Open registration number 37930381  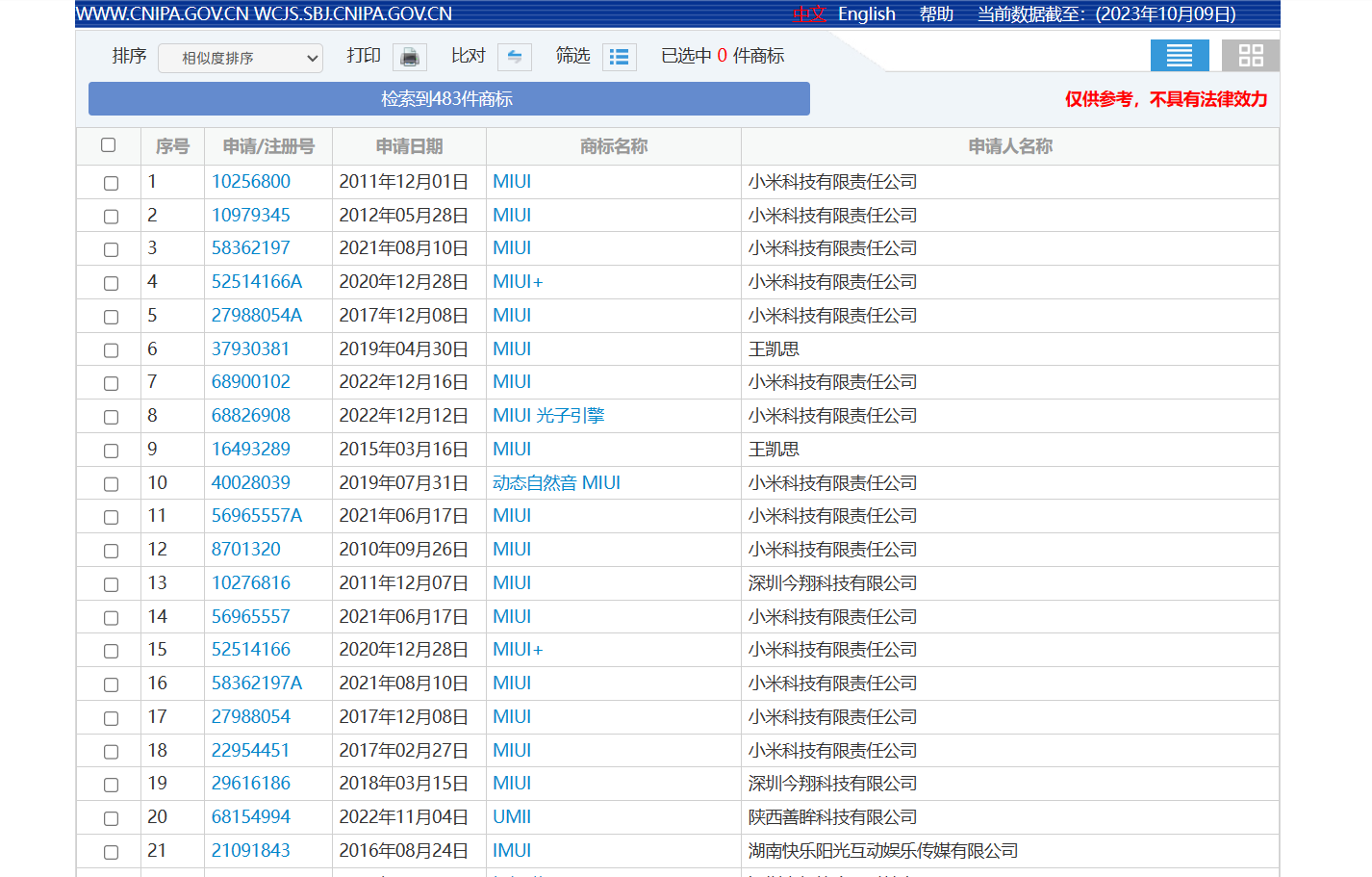pyautogui.click(x=251, y=349)
